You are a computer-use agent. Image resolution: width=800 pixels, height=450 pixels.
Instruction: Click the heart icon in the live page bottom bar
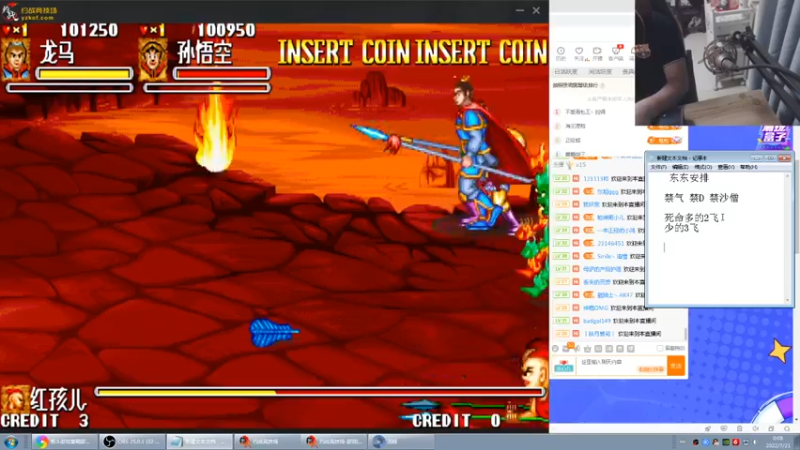point(723,429)
